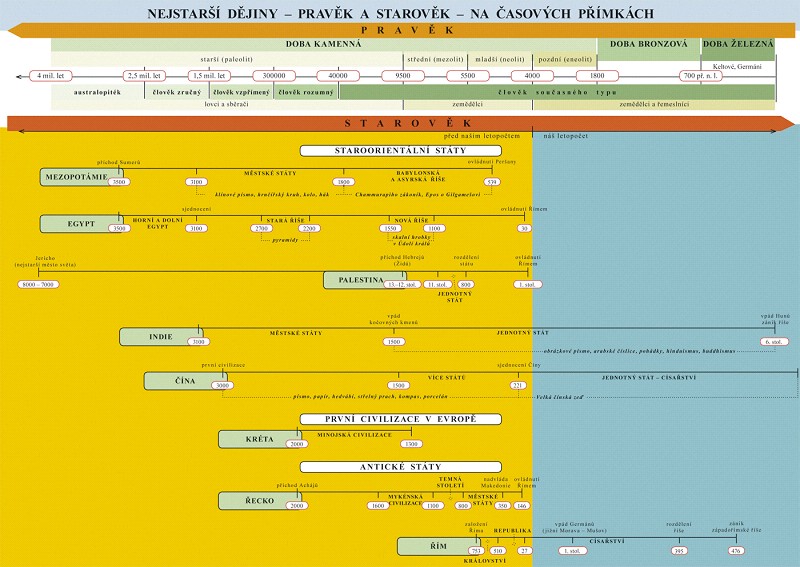Click the '2700' marker on Egypt line
The width and height of the screenshot is (800, 567).
261,229
